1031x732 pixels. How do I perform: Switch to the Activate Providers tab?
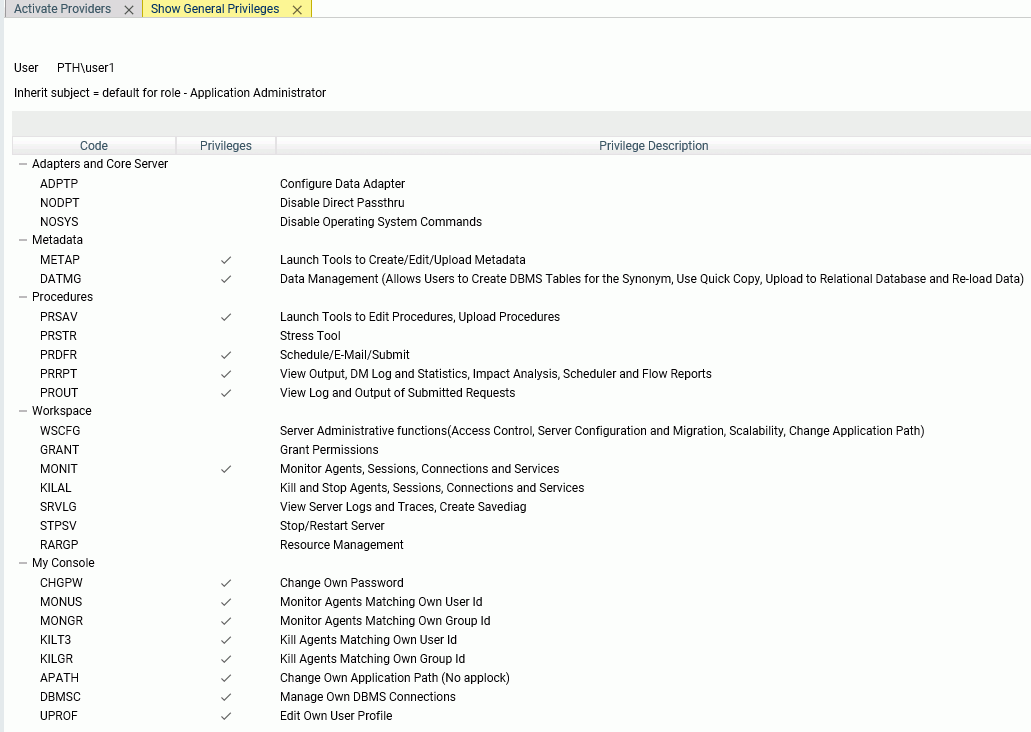[62, 9]
